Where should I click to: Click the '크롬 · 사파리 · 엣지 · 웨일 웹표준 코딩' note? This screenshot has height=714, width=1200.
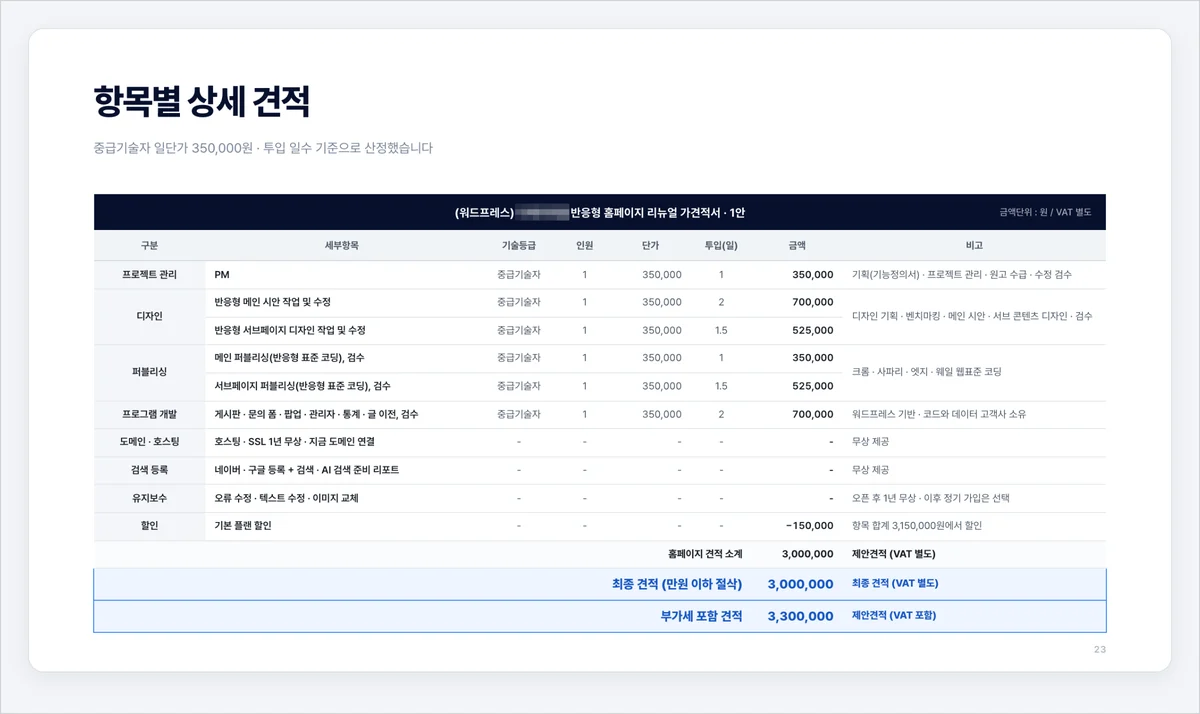pyautogui.click(x=926, y=372)
